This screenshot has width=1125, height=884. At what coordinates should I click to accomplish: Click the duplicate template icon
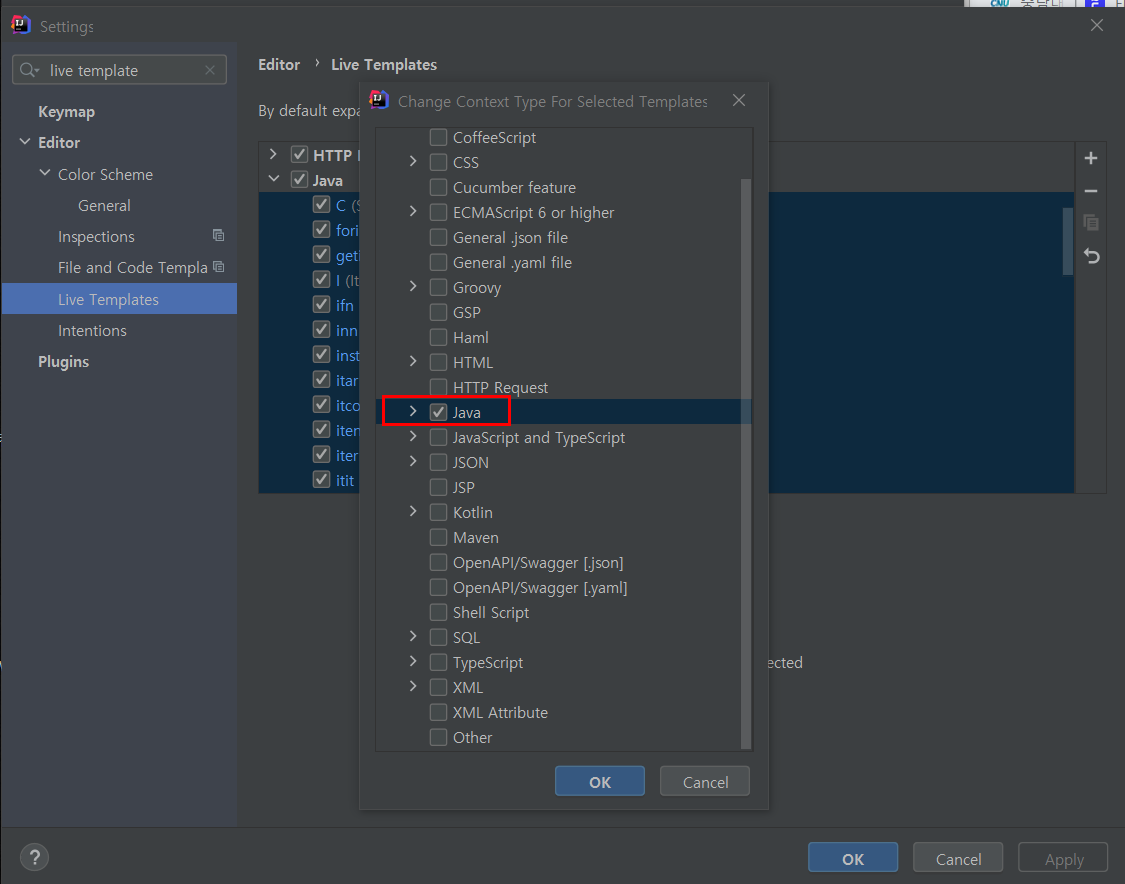coord(1091,222)
